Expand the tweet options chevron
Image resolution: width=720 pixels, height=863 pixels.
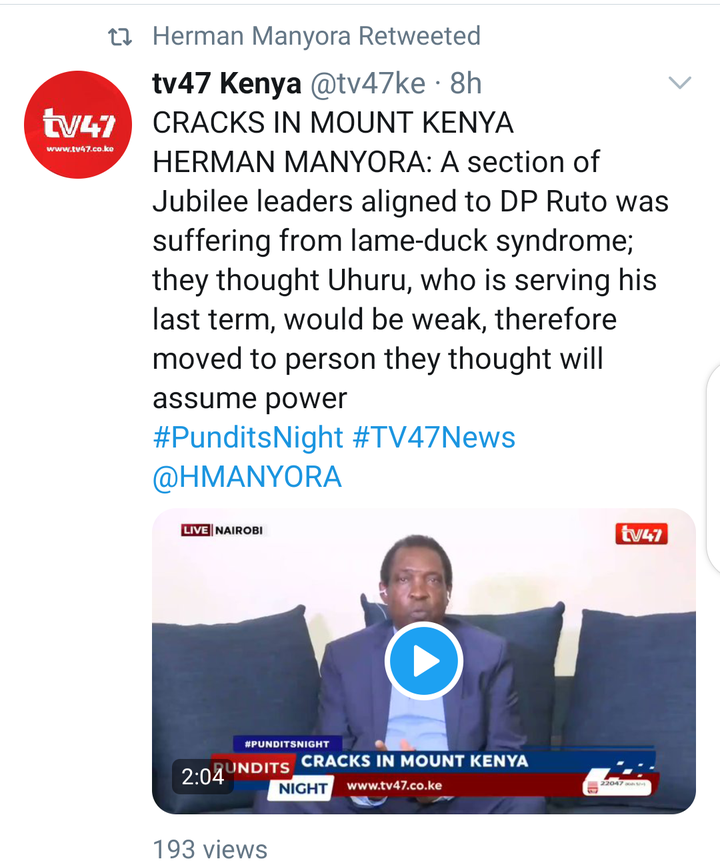(679, 83)
